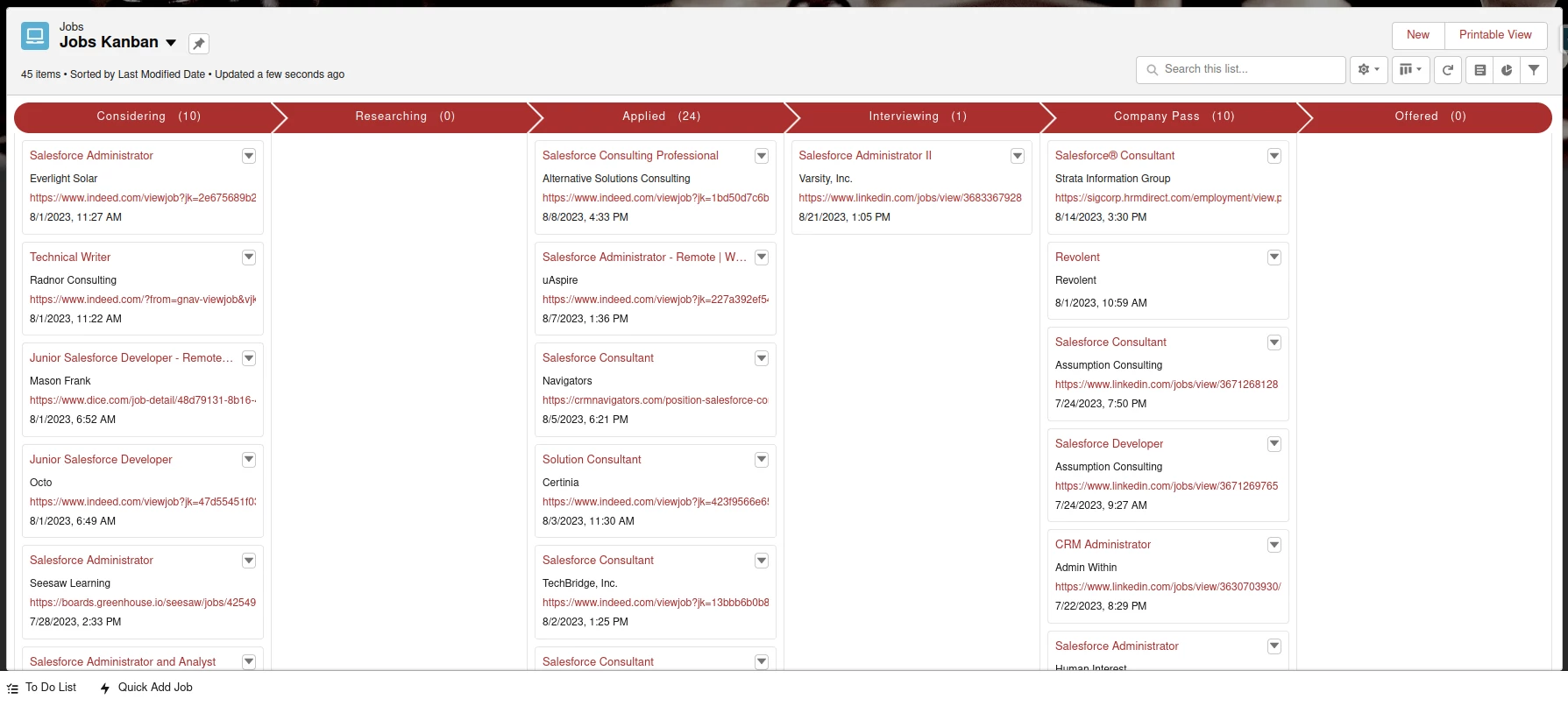This screenshot has height=706, width=1568.
Task: Open Navigators Salesforce Consultant job
Action: pos(598,358)
